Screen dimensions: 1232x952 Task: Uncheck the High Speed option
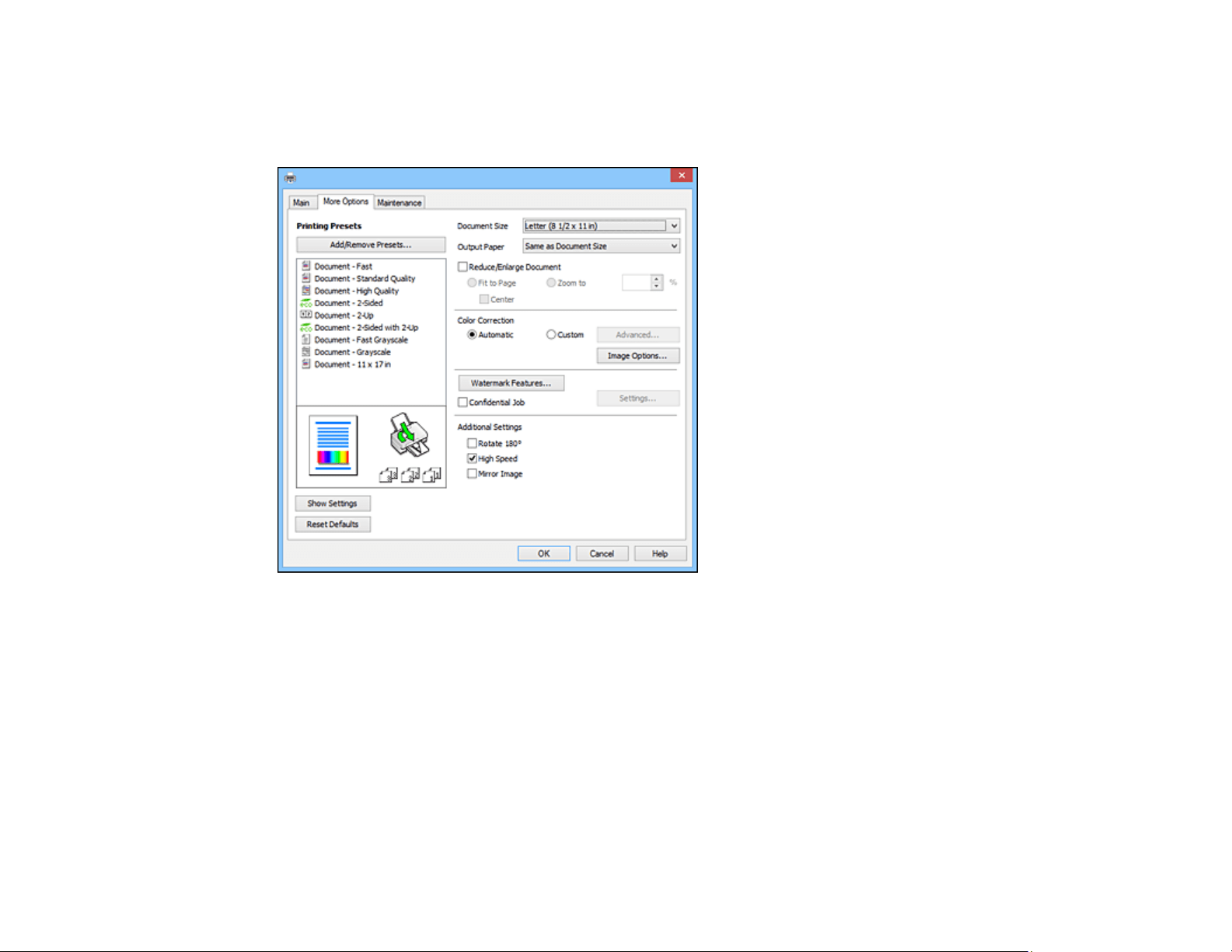472,459
